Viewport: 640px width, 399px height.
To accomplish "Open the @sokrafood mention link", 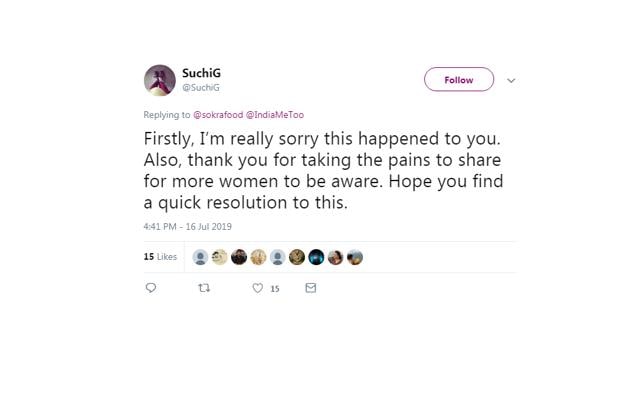I will [x=218, y=115].
